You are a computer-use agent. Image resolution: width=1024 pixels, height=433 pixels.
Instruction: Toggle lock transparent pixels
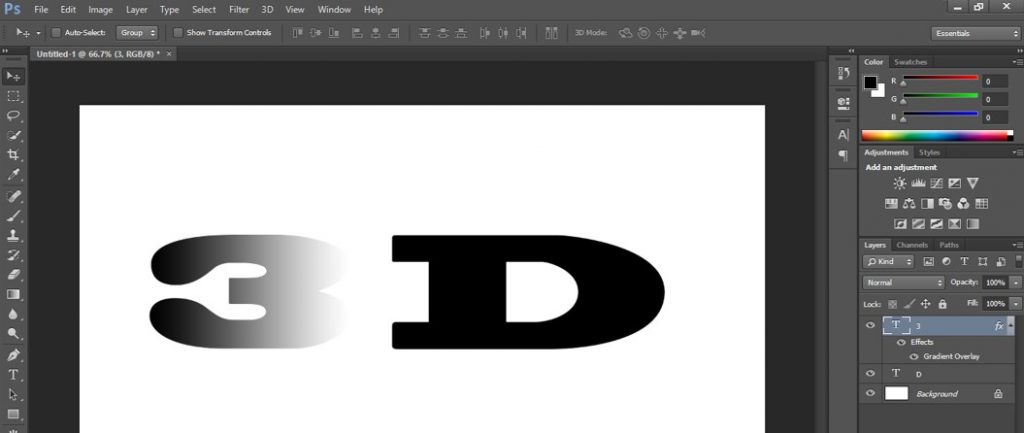893,304
